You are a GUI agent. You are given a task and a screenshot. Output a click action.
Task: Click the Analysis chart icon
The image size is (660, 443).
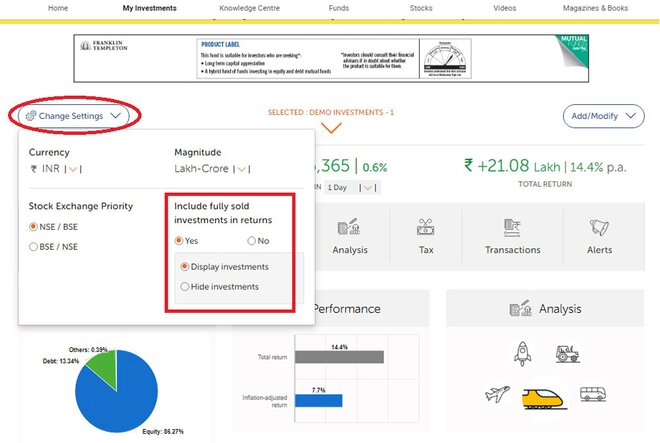(349, 229)
